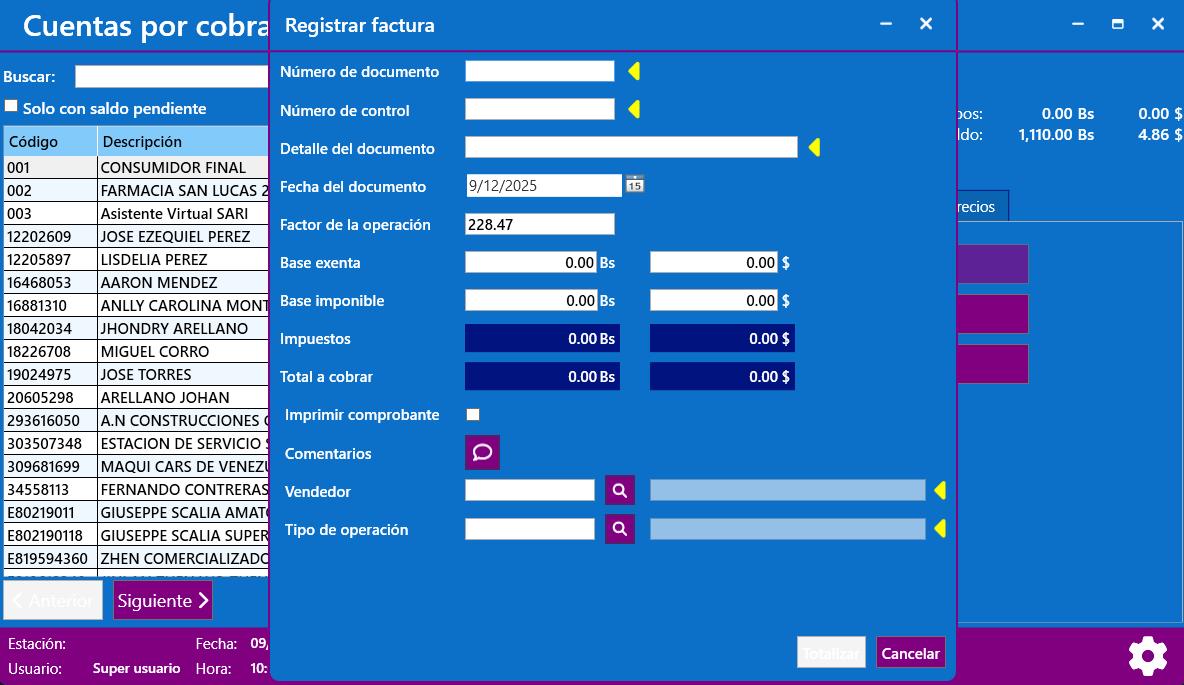Click the Base imponible dollar input
The height and width of the screenshot is (685, 1184).
pos(714,300)
